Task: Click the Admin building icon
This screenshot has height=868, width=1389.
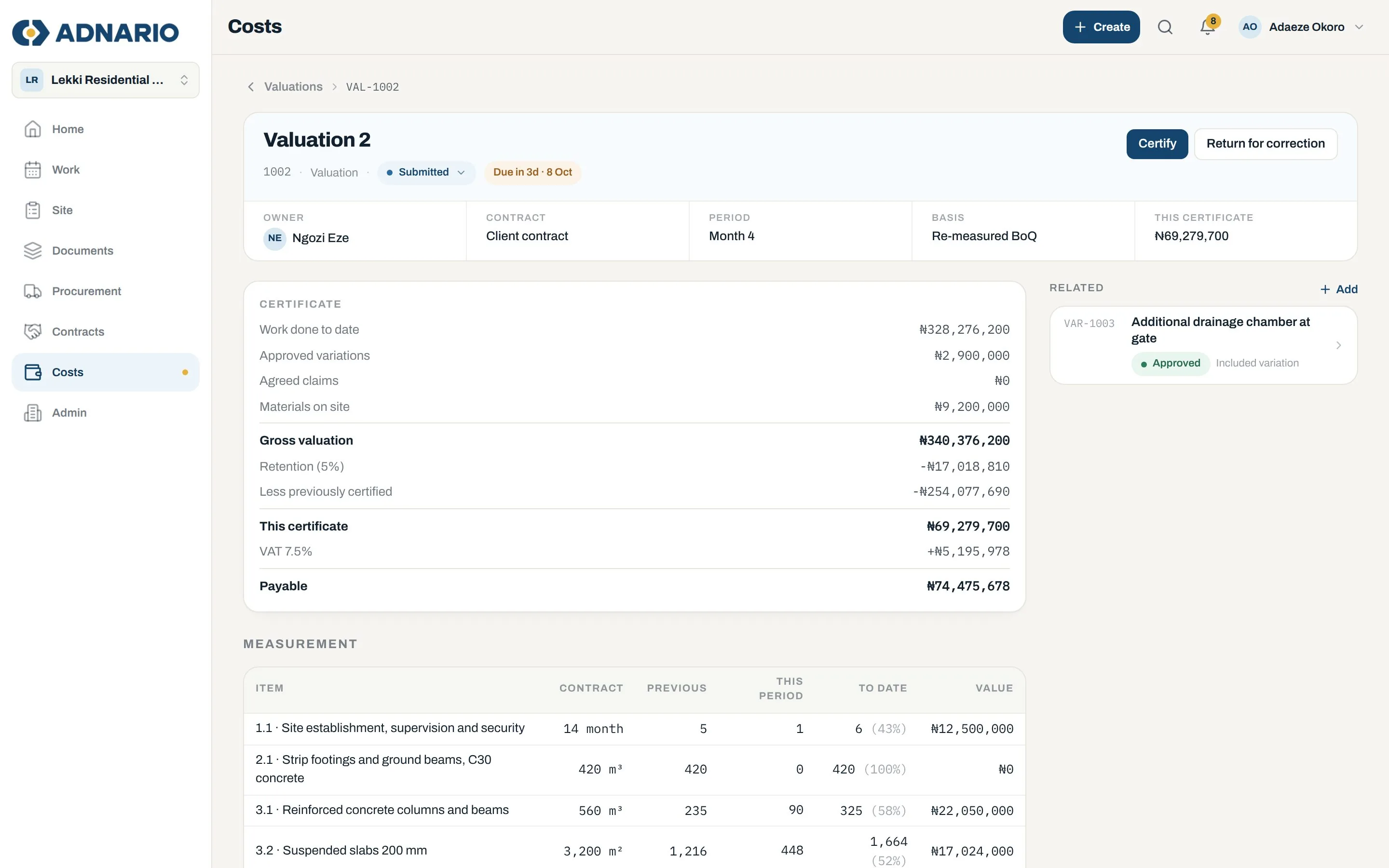Action: coord(33,413)
